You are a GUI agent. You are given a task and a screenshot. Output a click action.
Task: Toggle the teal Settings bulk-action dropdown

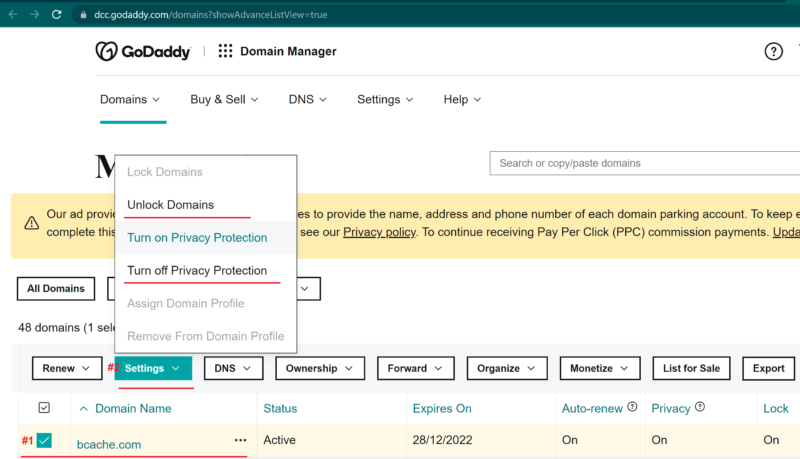pos(153,368)
